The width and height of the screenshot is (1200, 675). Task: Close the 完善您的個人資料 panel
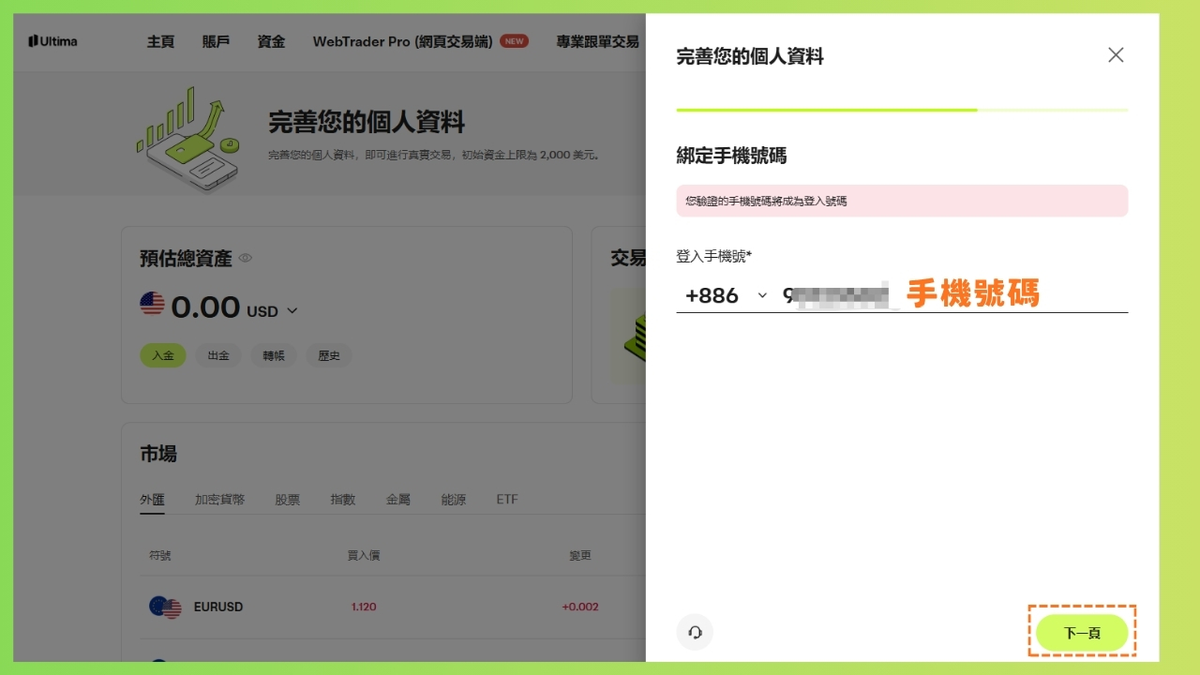point(1116,55)
